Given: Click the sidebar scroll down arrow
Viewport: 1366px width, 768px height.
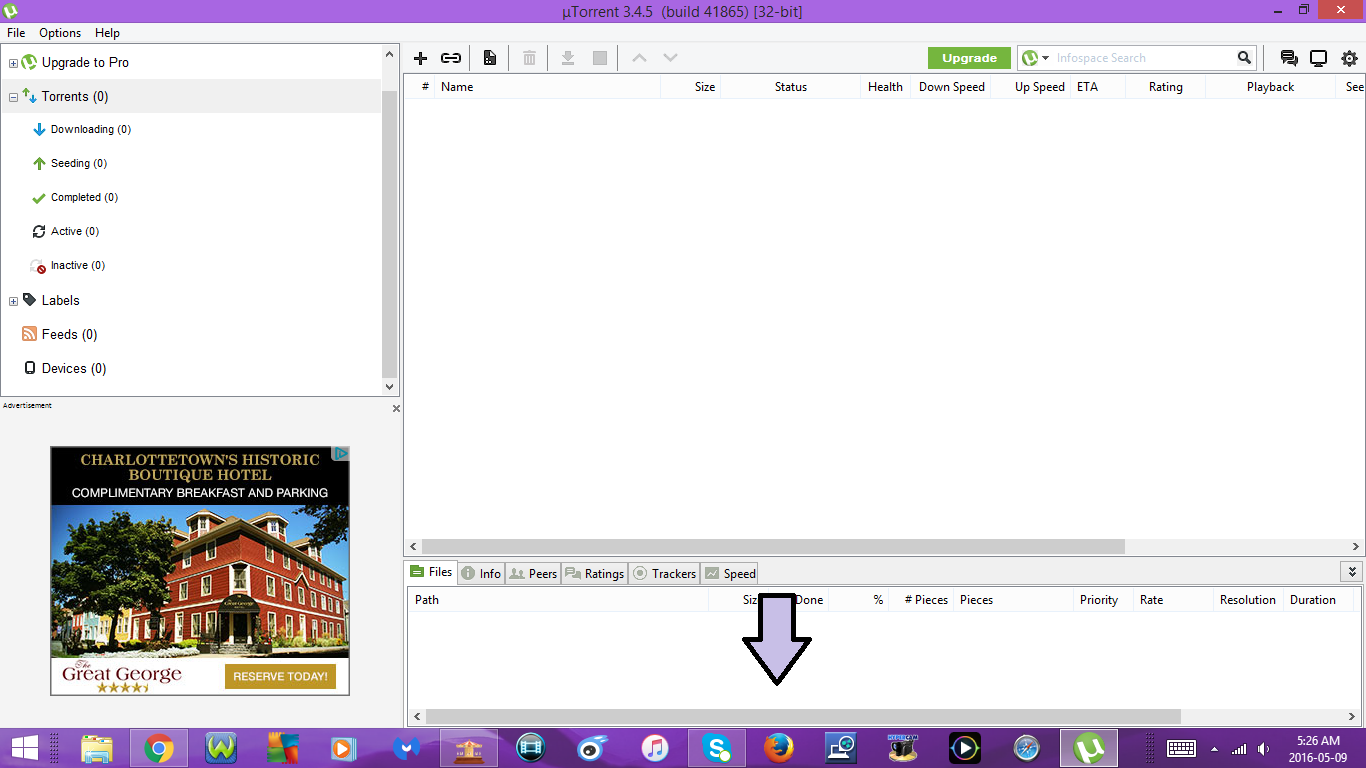Looking at the screenshot, I should tap(390, 387).
